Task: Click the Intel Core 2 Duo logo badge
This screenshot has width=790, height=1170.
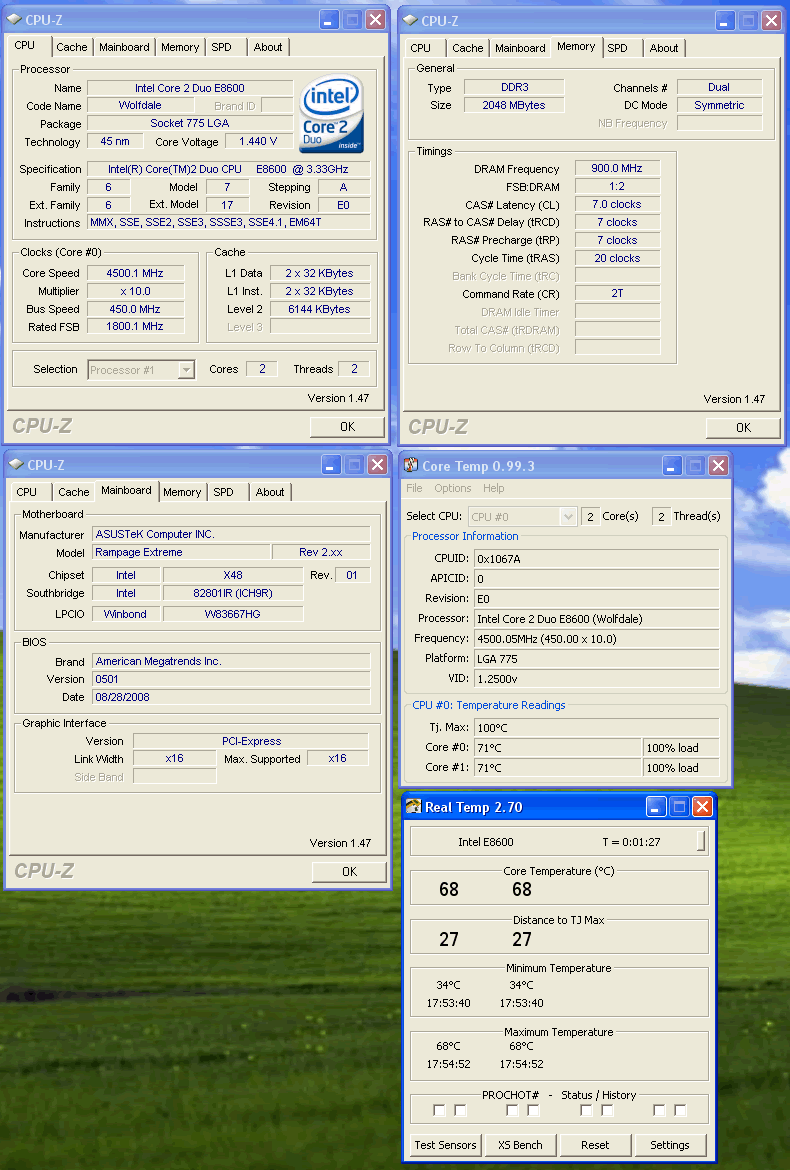Action: [x=331, y=113]
